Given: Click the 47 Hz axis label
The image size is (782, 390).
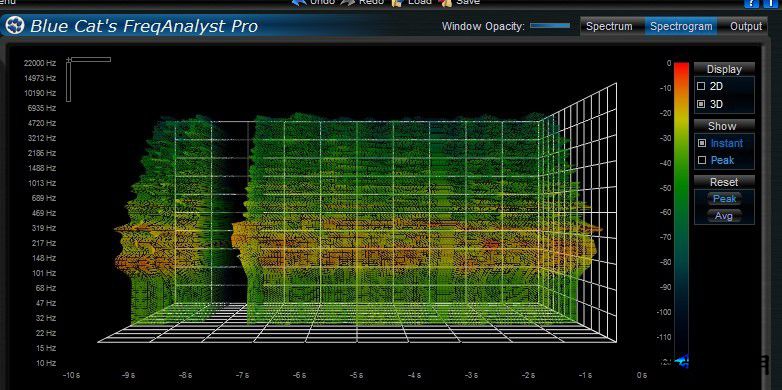Looking at the screenshot, I should (x=45, y=303).
